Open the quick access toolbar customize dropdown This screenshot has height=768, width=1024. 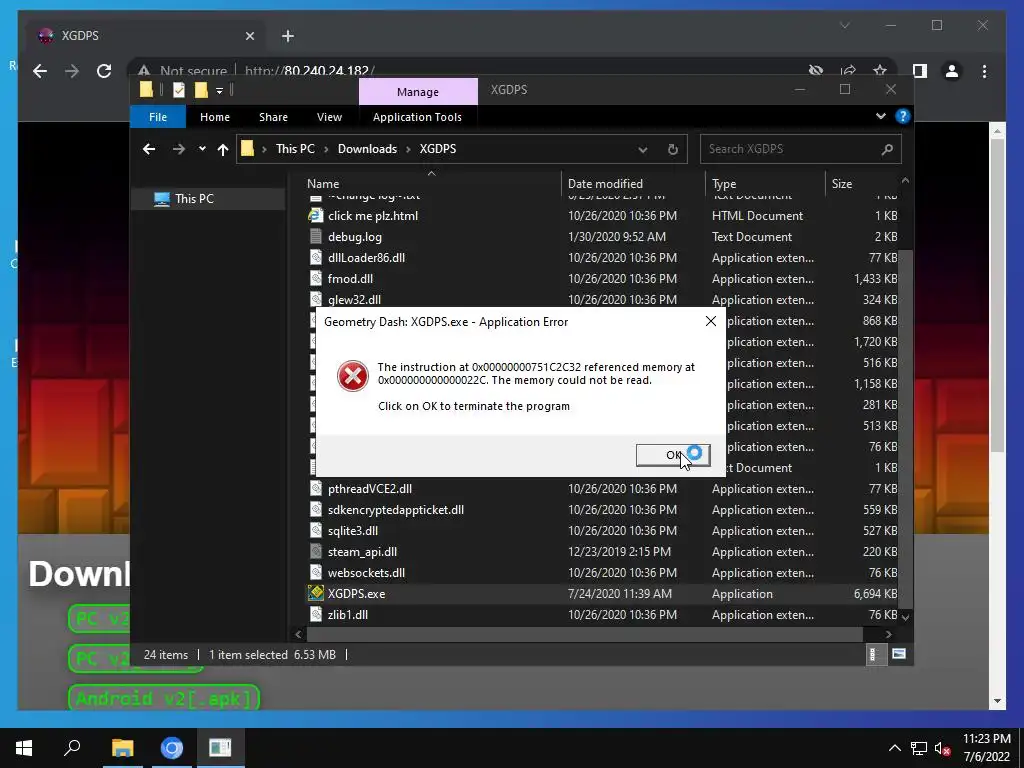pos(219,91)
